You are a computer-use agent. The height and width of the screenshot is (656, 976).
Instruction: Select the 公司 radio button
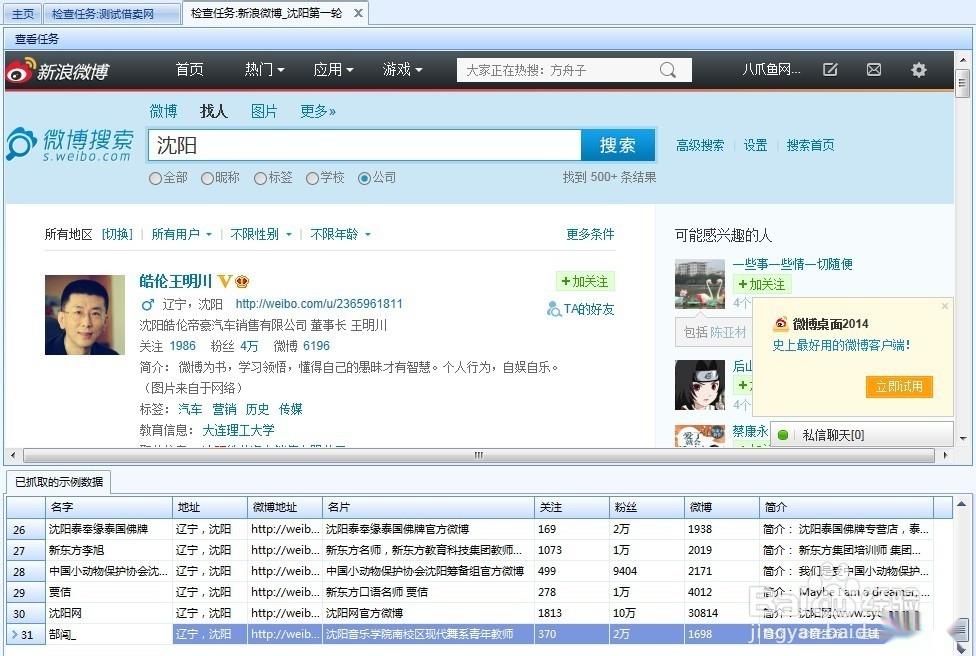click(x=364, y=179)
